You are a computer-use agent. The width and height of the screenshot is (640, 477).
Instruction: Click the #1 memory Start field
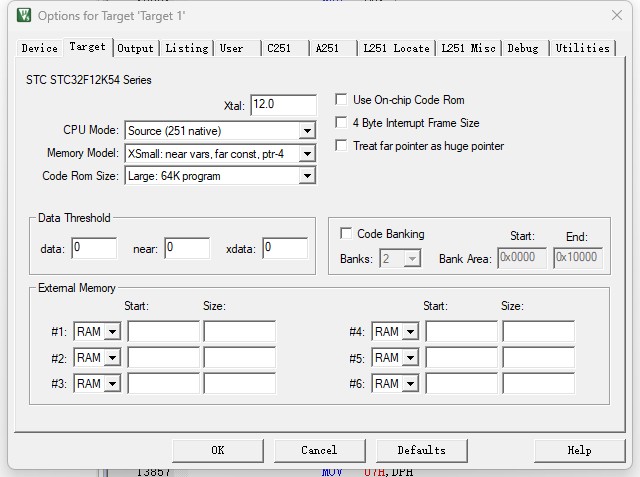164,331
